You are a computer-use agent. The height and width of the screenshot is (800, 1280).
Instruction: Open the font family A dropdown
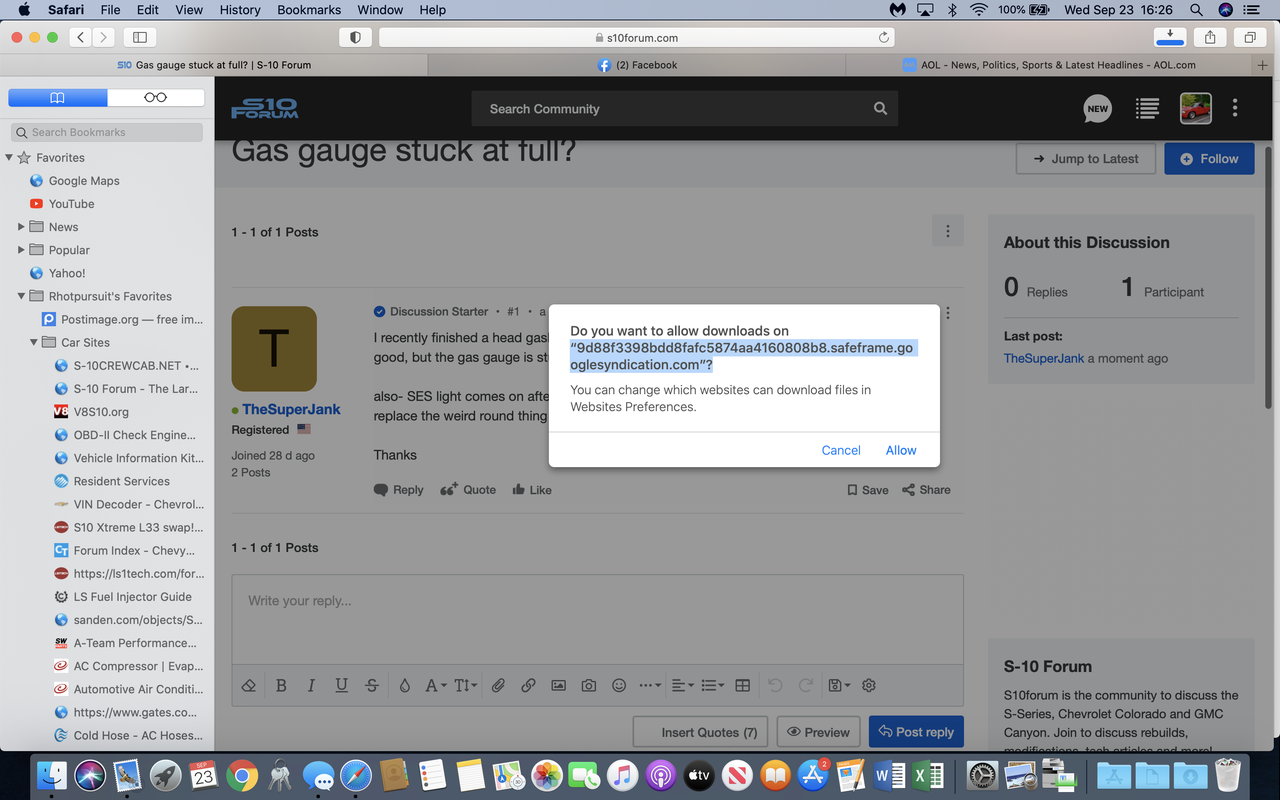[x=436, y=685]
